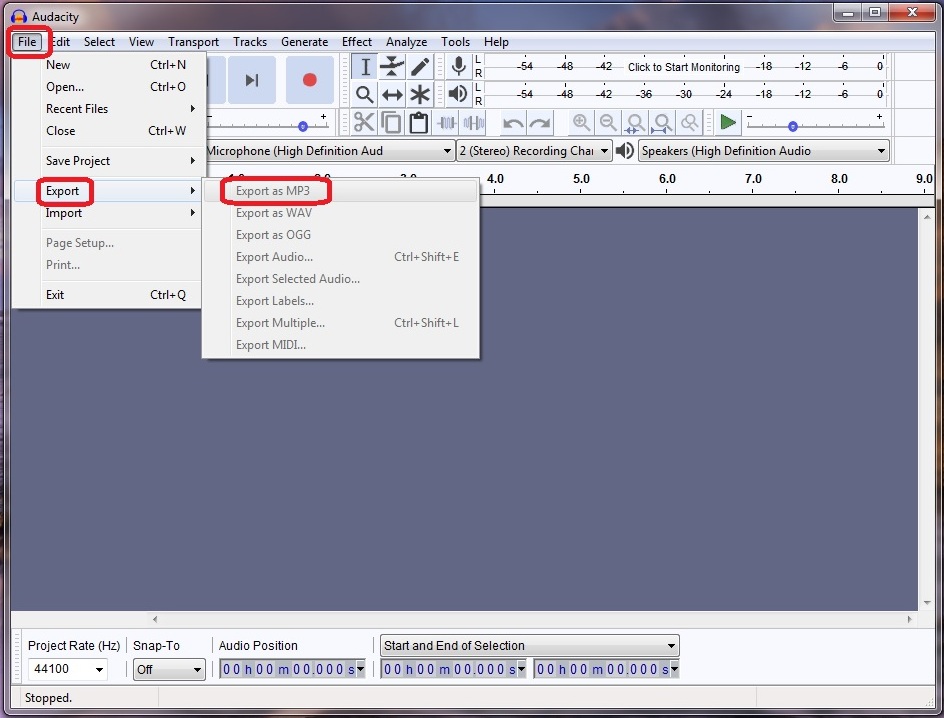944x718 pixels.
Task: Open the Recording Channels dropdown
Action: click(x=534, y=150)
